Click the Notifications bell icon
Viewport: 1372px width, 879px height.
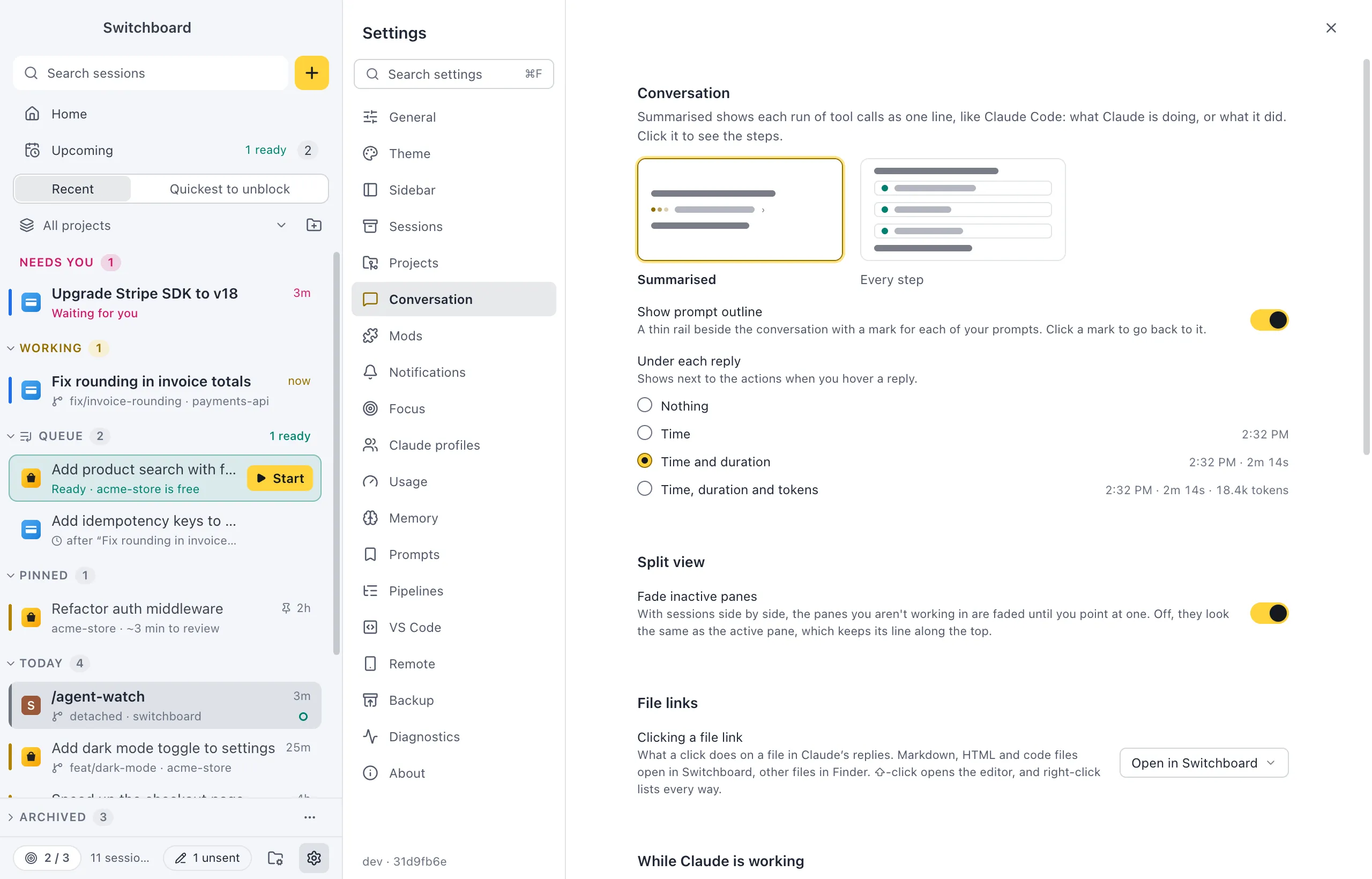click(370, 372)
